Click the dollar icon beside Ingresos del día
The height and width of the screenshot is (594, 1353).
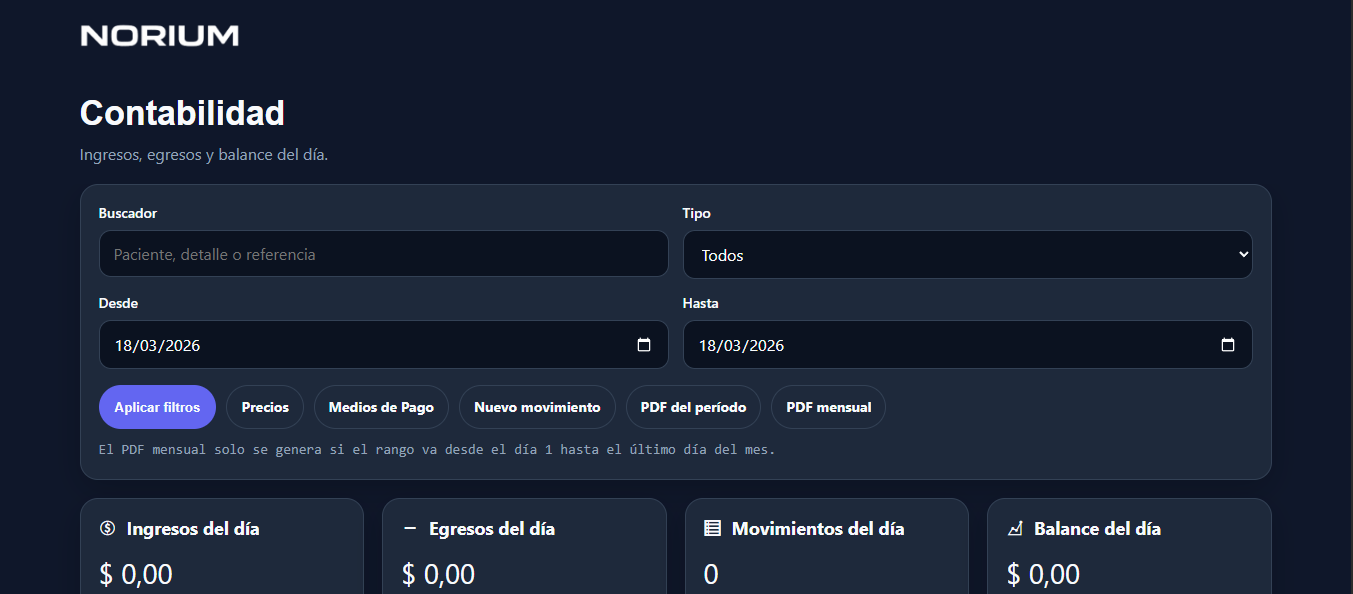click(108, 529)
